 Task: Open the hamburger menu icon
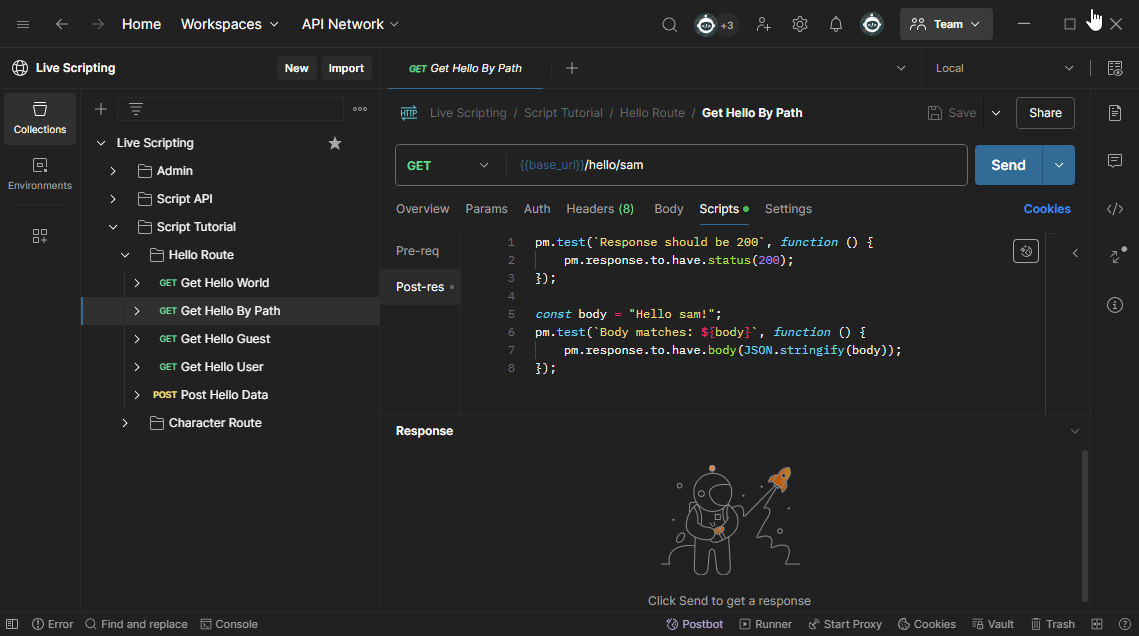click(x=23, y=24)
